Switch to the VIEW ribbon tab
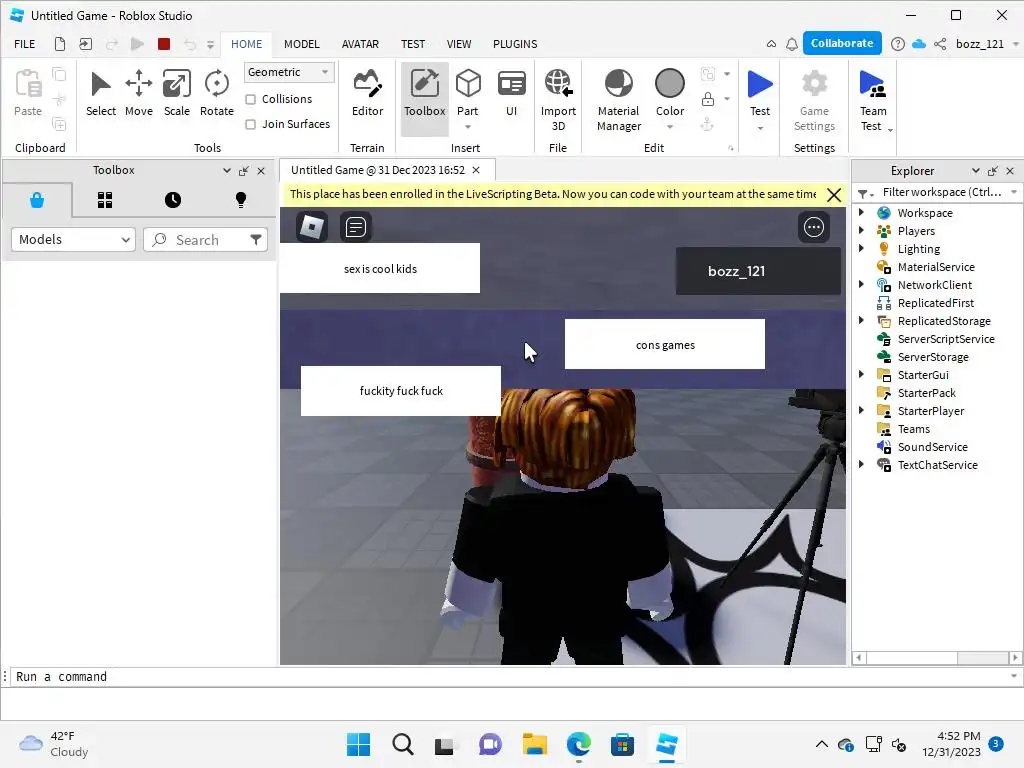Image resolution: width=1024 pixels, height=768 pixels. [458, 44]
